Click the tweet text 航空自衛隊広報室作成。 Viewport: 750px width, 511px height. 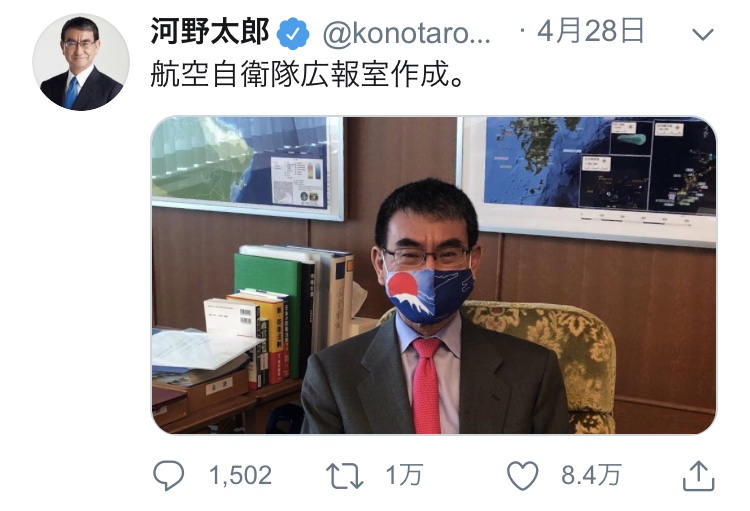click(x=308, y=75)
